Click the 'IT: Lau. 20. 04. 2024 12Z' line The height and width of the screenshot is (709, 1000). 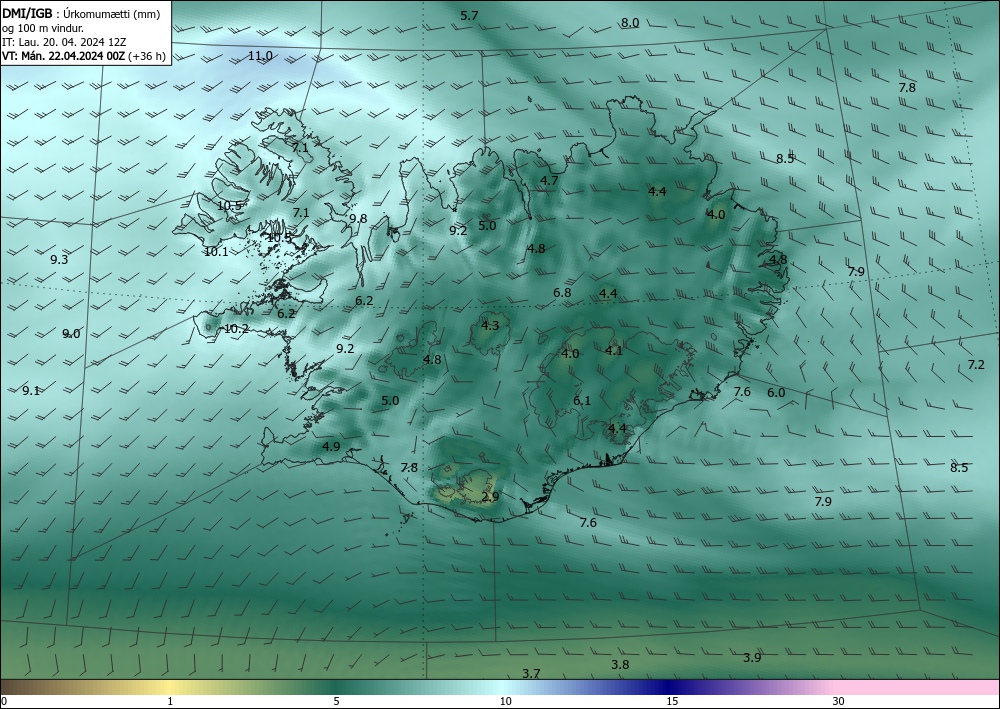point(64,42)
